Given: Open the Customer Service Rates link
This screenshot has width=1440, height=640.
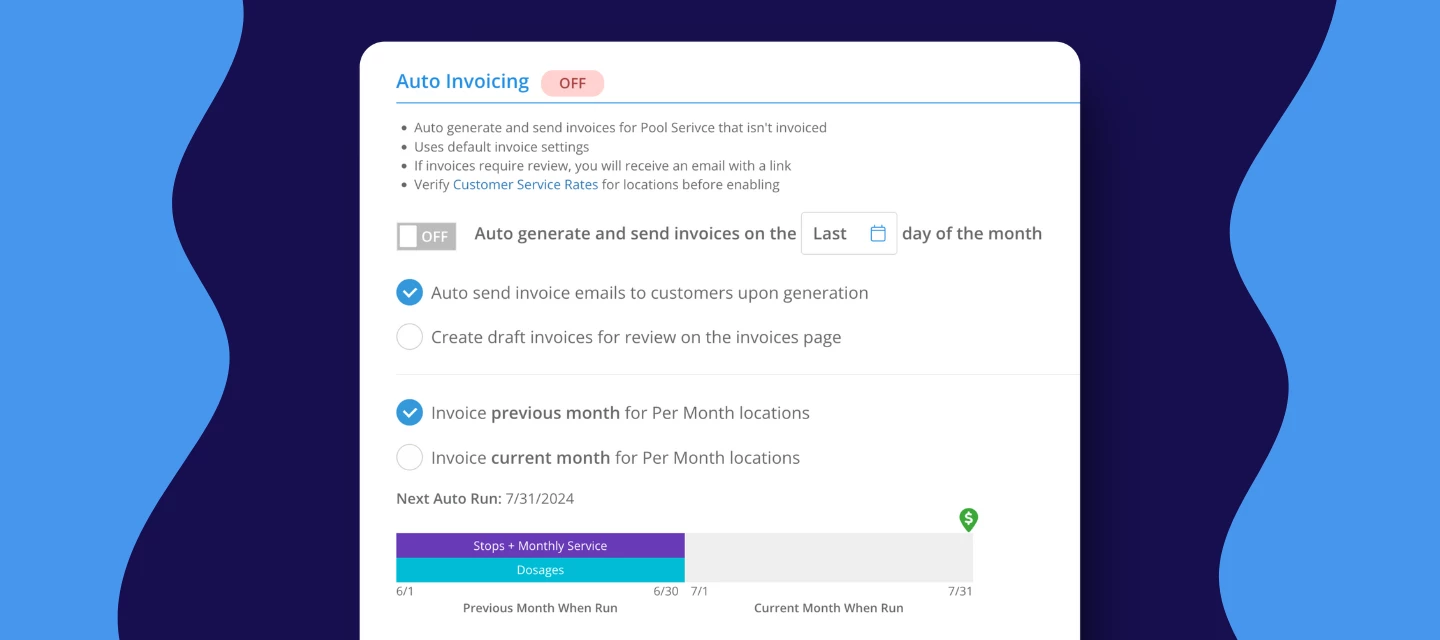Looking at the screenshot, I should coord(525,184).
